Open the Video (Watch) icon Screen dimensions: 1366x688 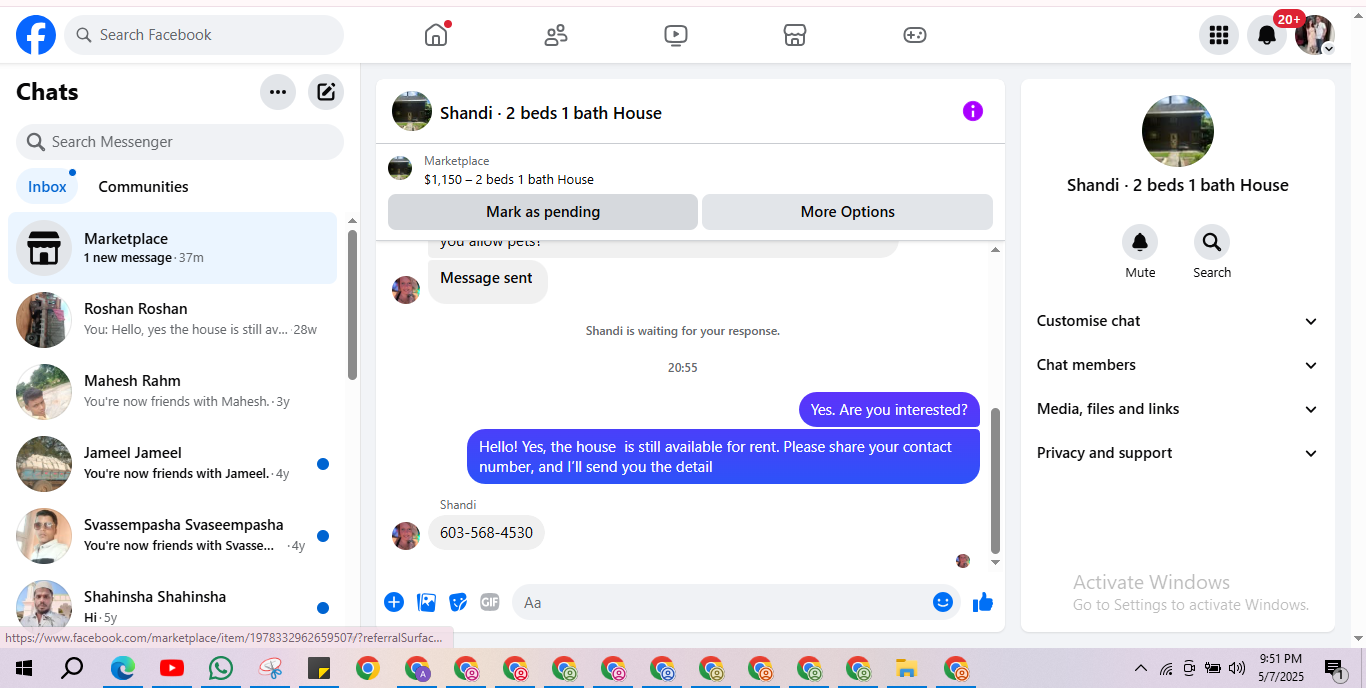coord(675,35)
